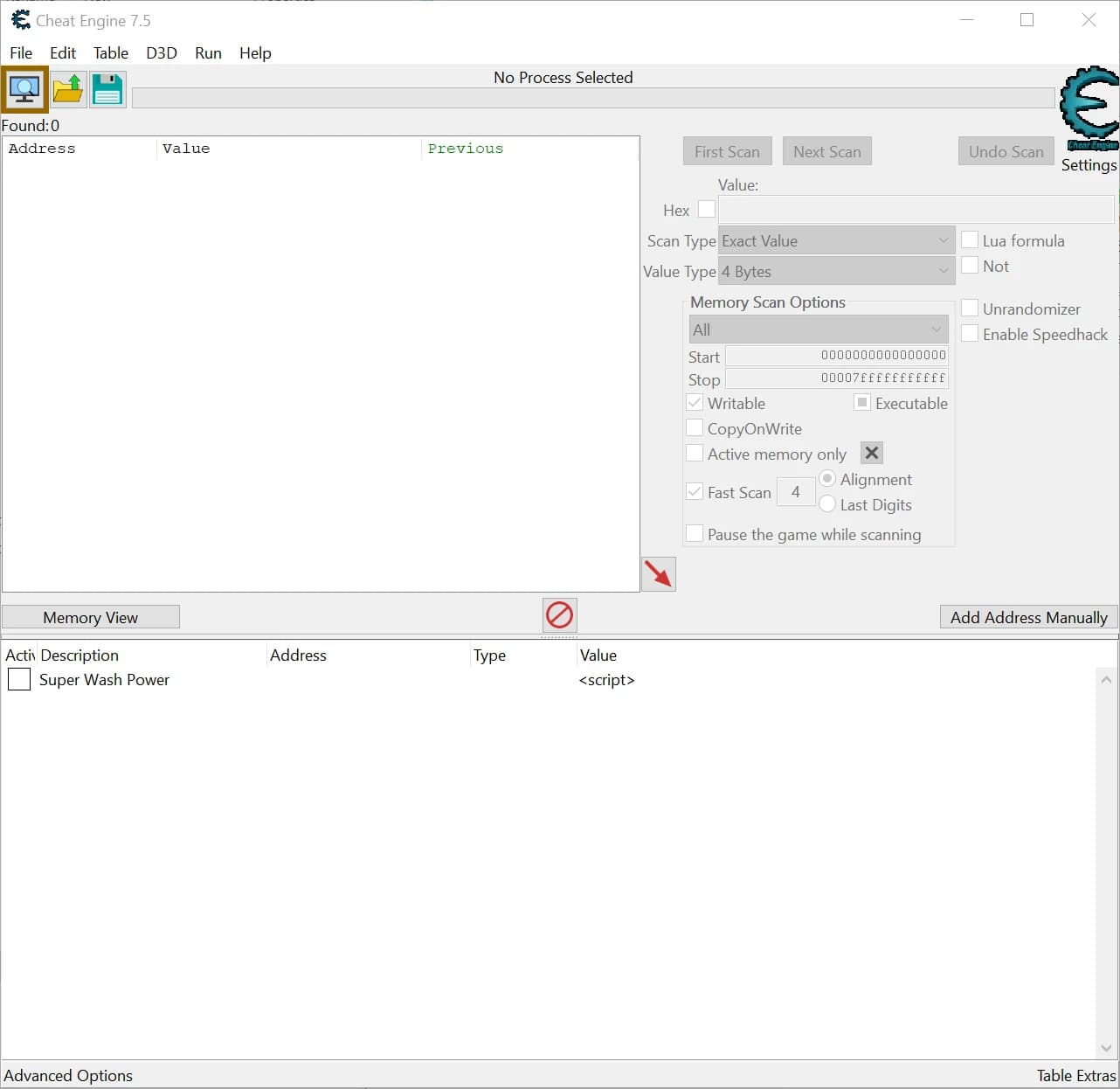1120x1089 pixels.
Task: Click the X next to Active memory only
Action: [x=872, y=453]
